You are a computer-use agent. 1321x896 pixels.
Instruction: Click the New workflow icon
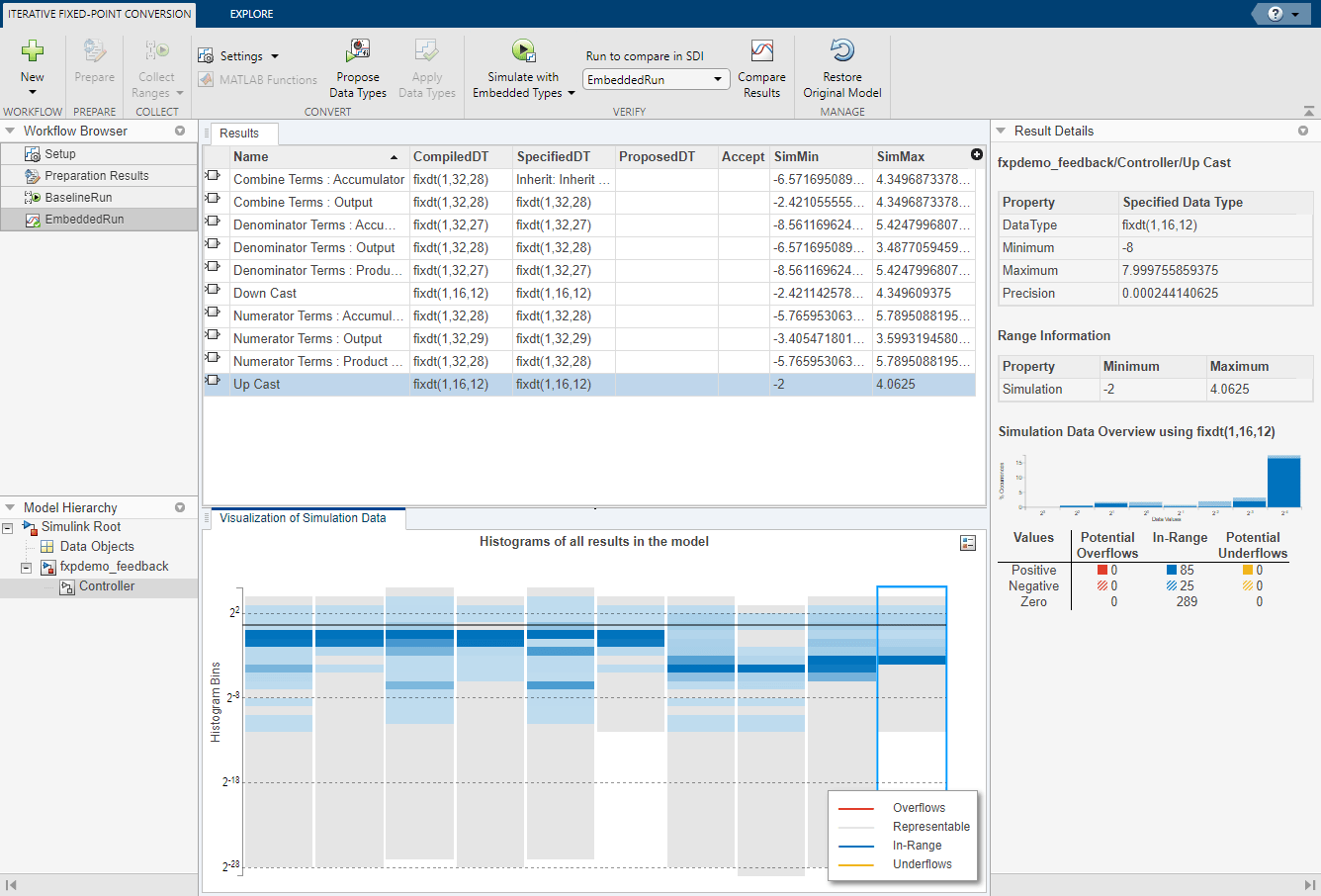[33, 51]
